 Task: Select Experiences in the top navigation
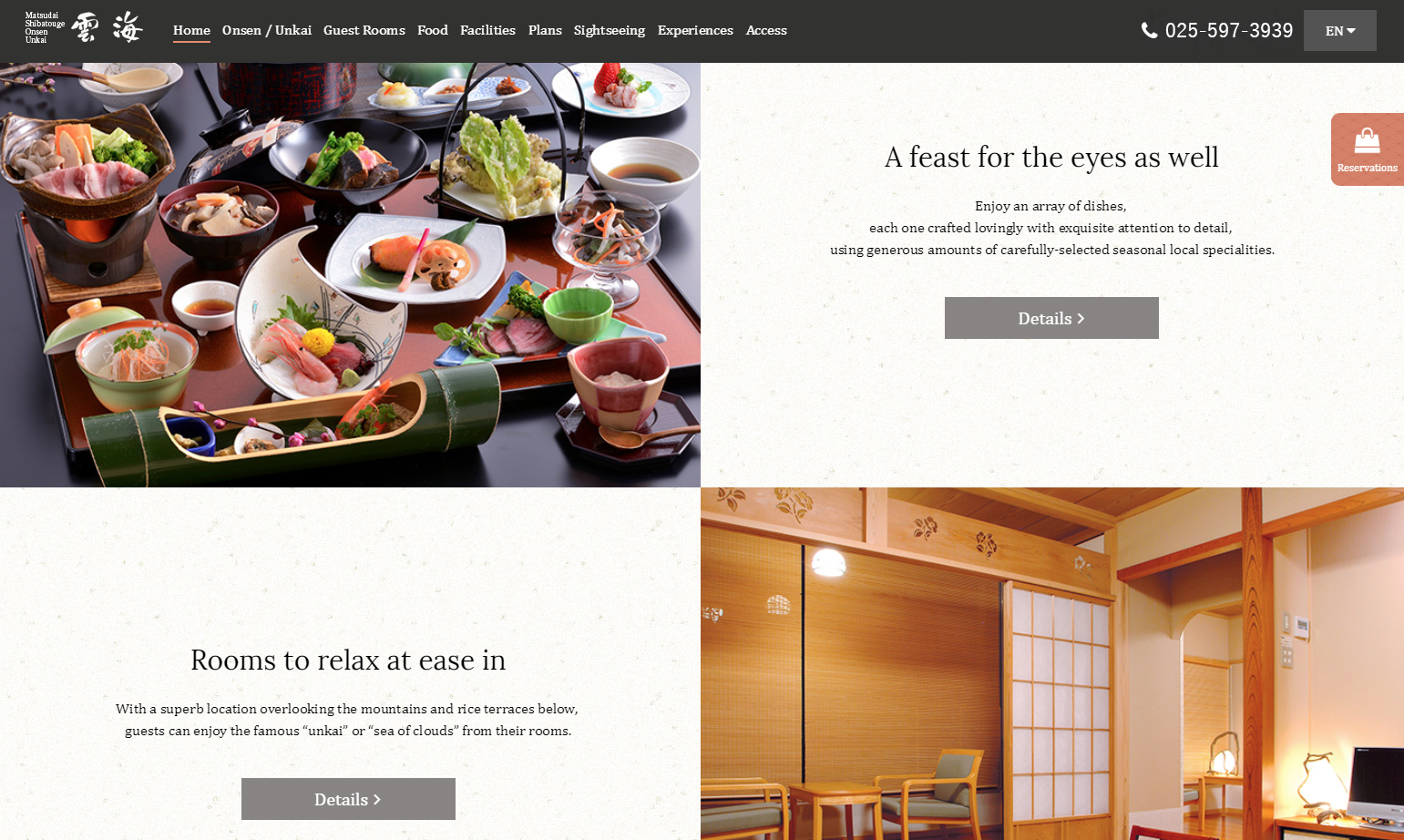point(695,30)
